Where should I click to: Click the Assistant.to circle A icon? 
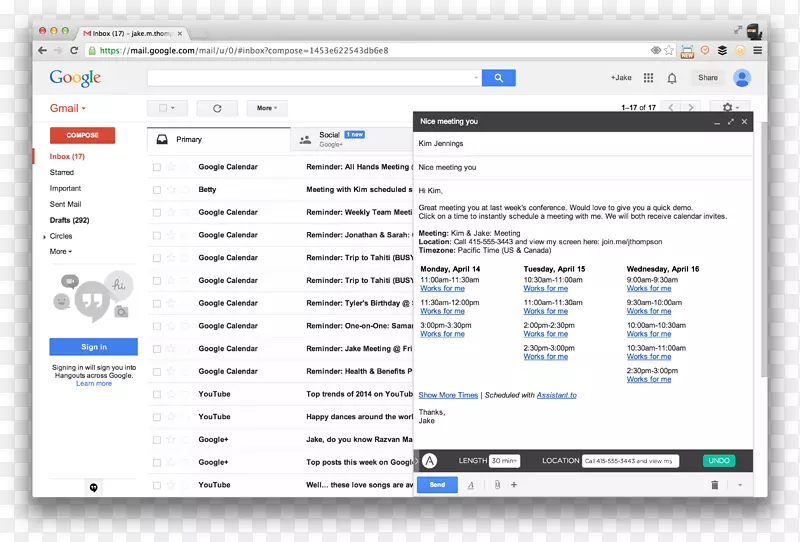(430, 461)
